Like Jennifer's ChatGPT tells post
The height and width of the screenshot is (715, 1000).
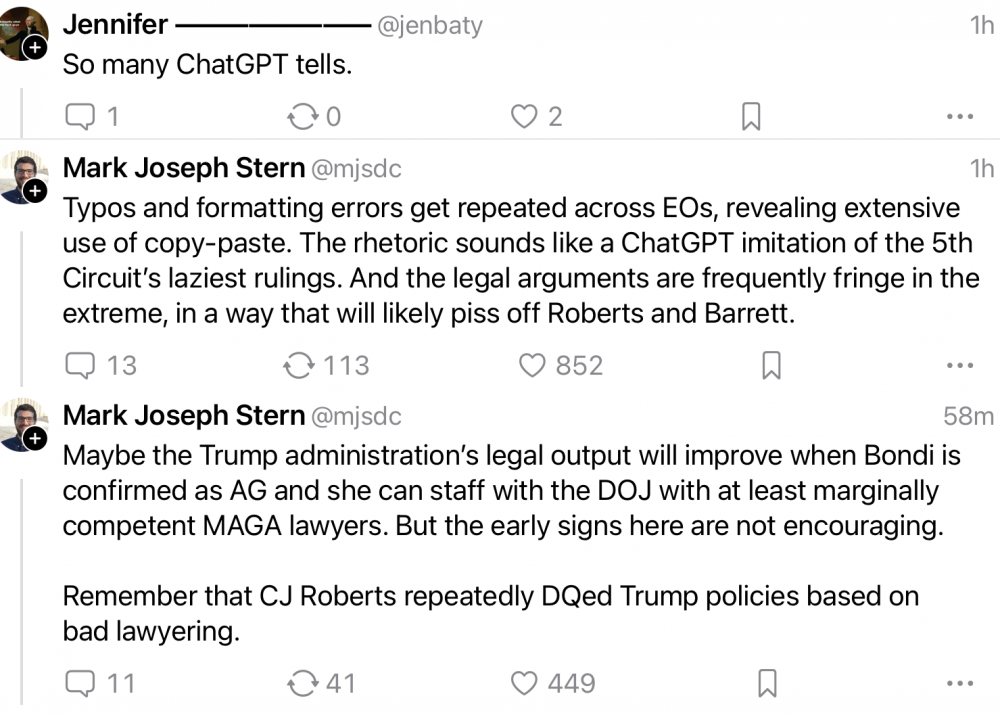click(x=525, y=117)
